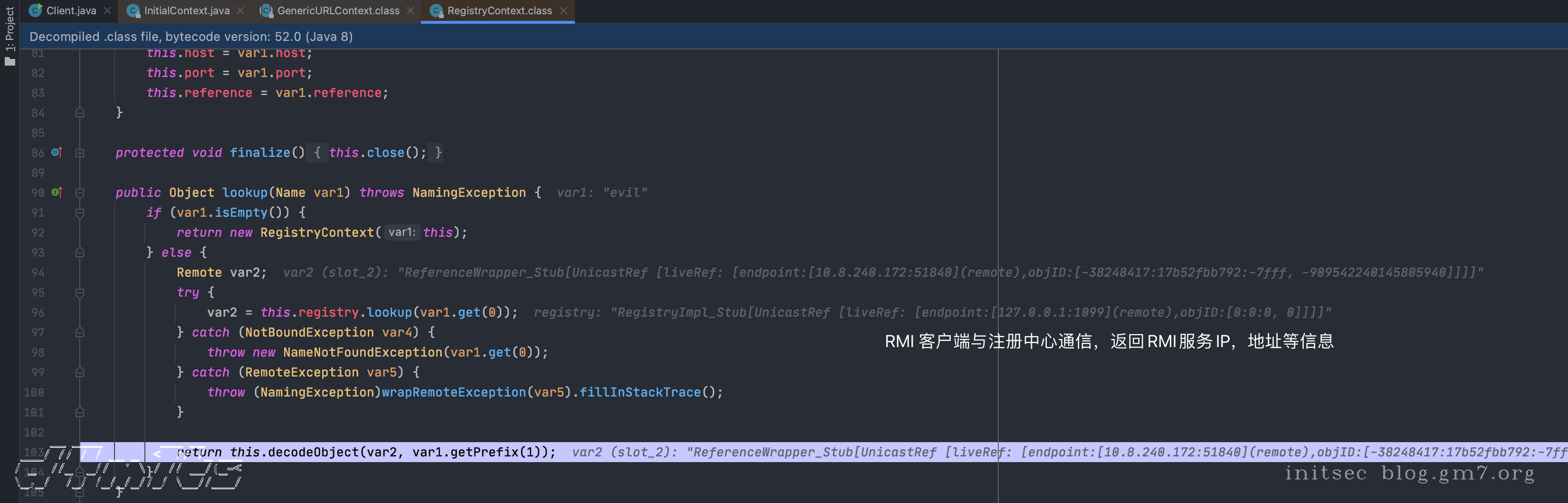Collapse the lookup method at line 90
This screenshot has height=503, width=1568.
[80, 193]
